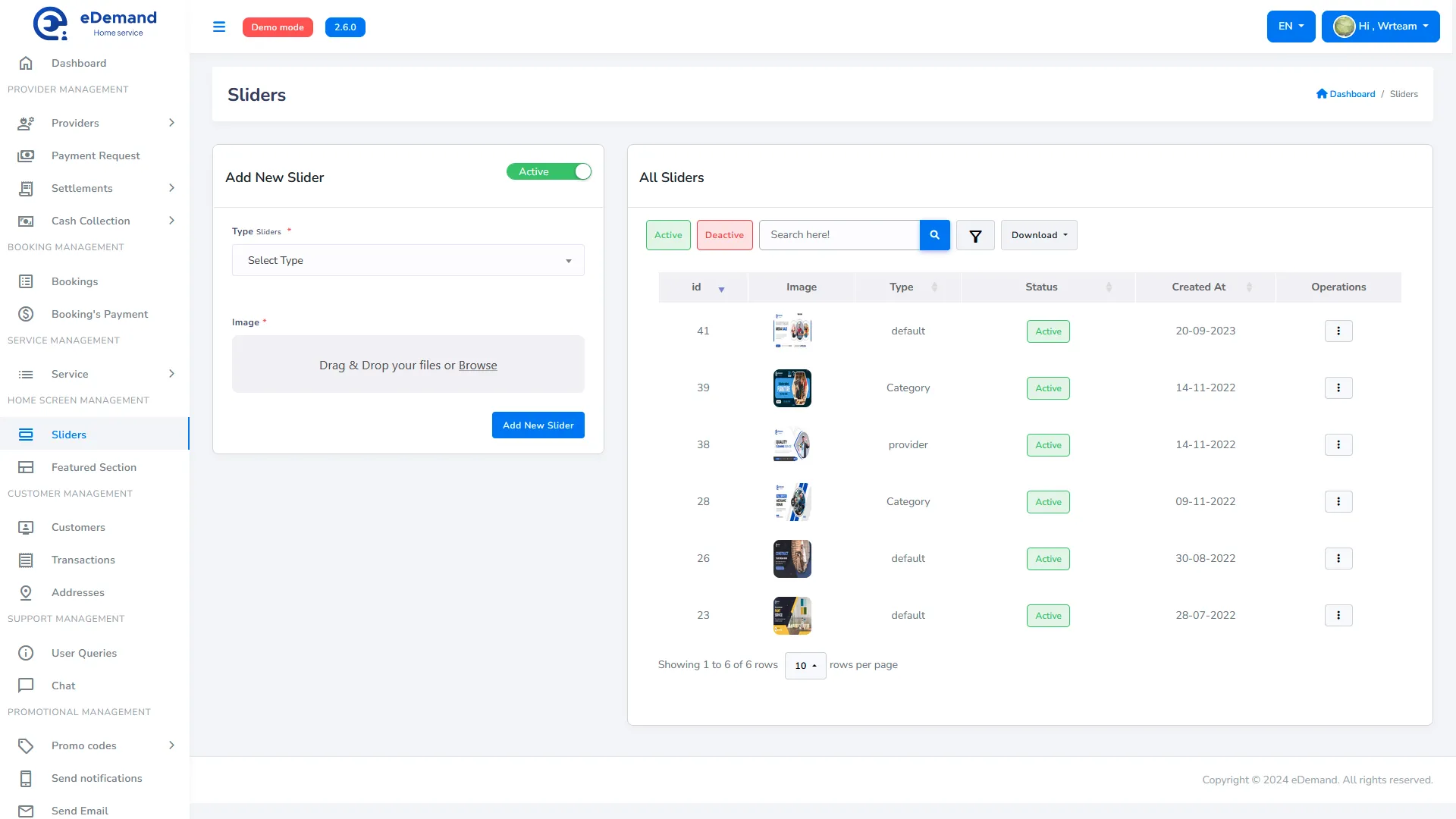Click the thumbnail image of slider 23
This screenshot has height=819, width=1456.
point(792,616)
